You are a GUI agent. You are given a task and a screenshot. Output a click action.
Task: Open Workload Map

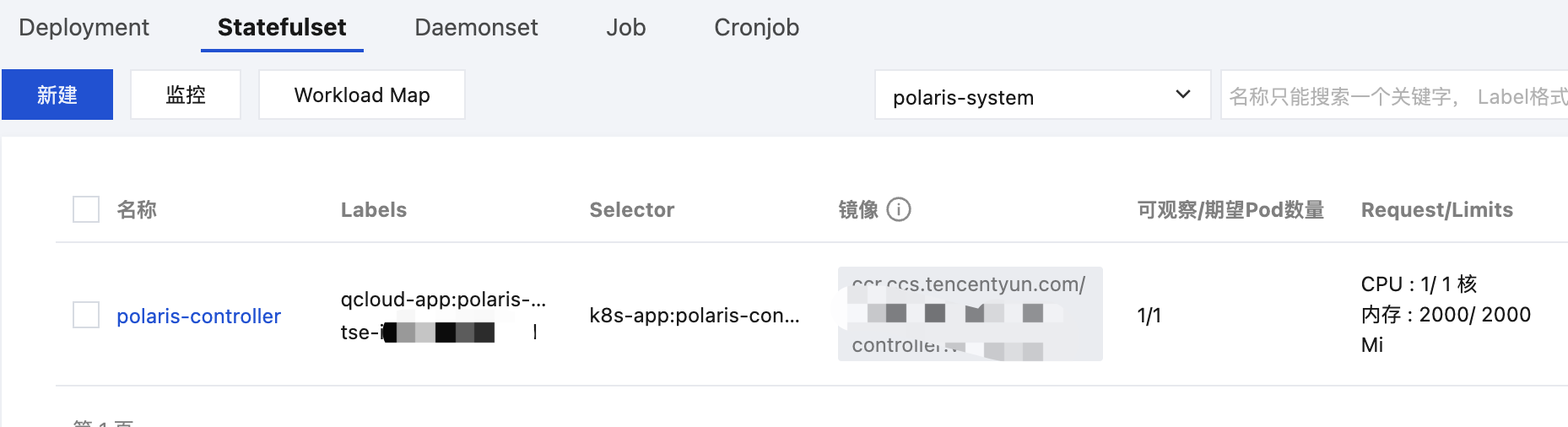click(362, 95)
